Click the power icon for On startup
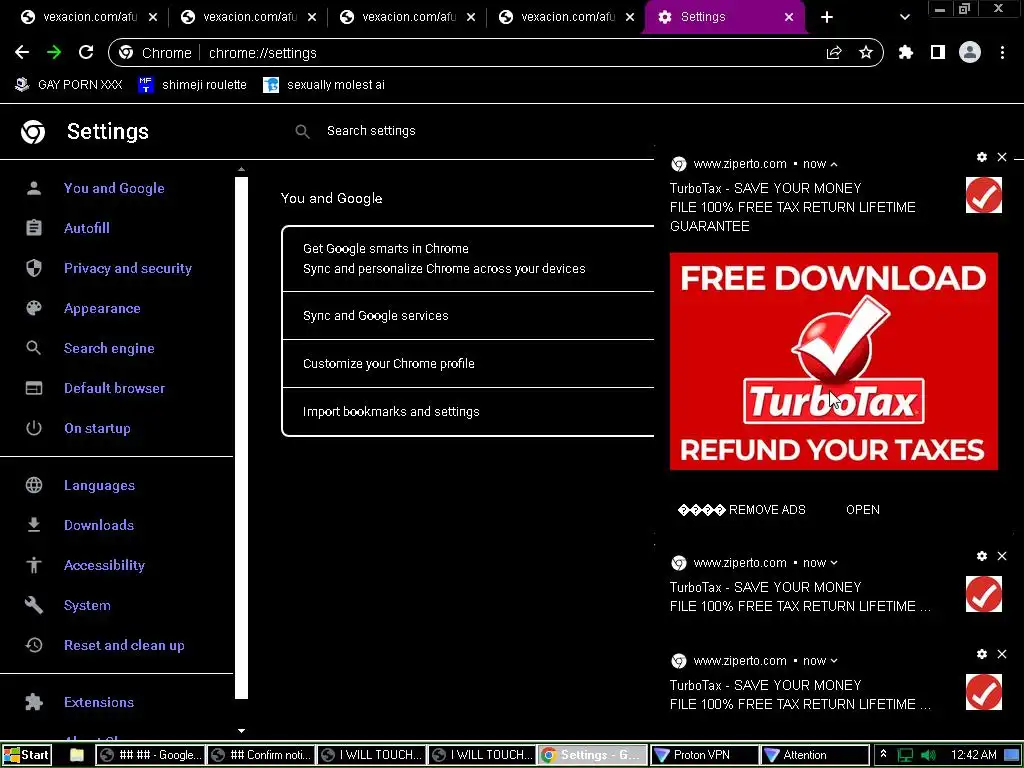Screen dimensions: 1024x768 tap(34, 428)
